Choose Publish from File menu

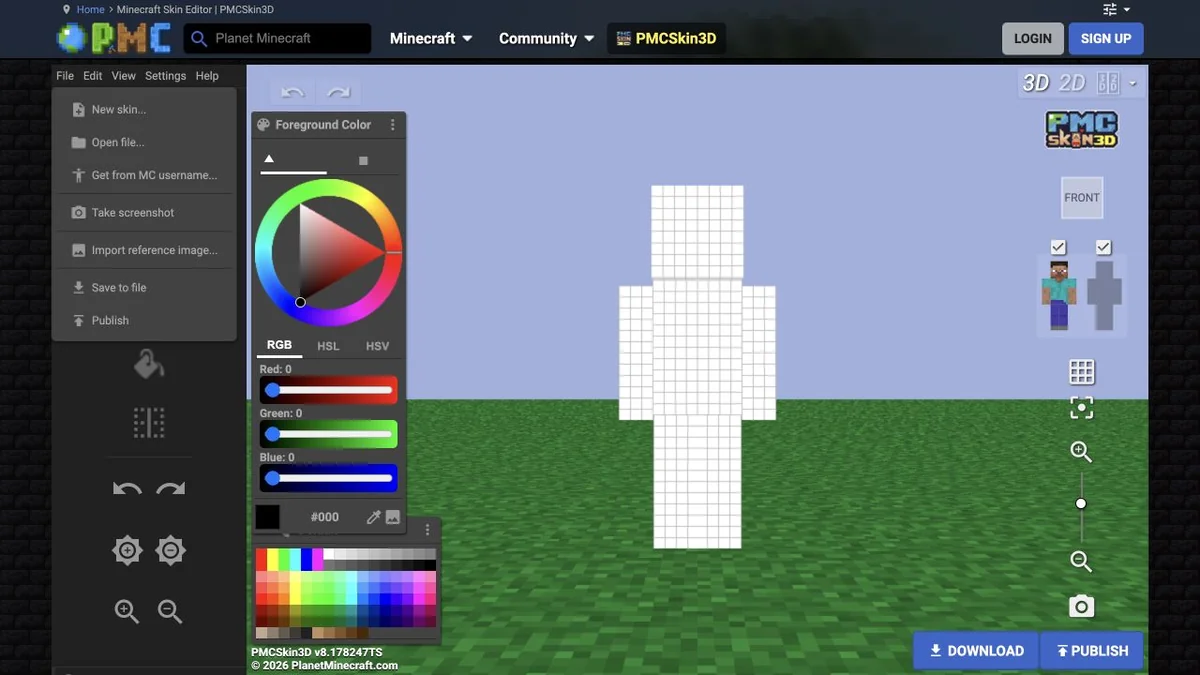[x=144, y=321]
